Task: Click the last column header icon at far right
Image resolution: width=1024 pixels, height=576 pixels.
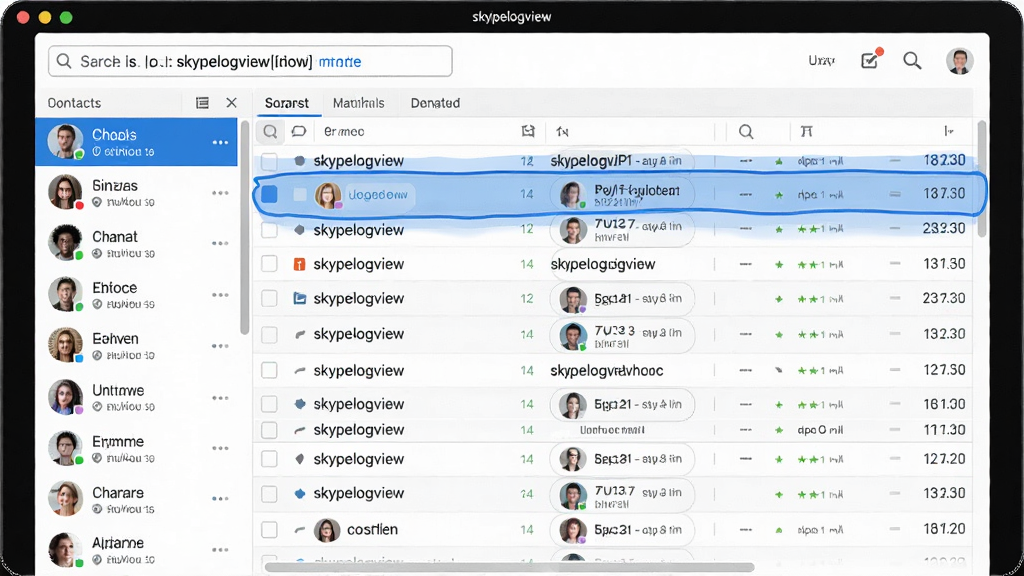Action: 948,131
